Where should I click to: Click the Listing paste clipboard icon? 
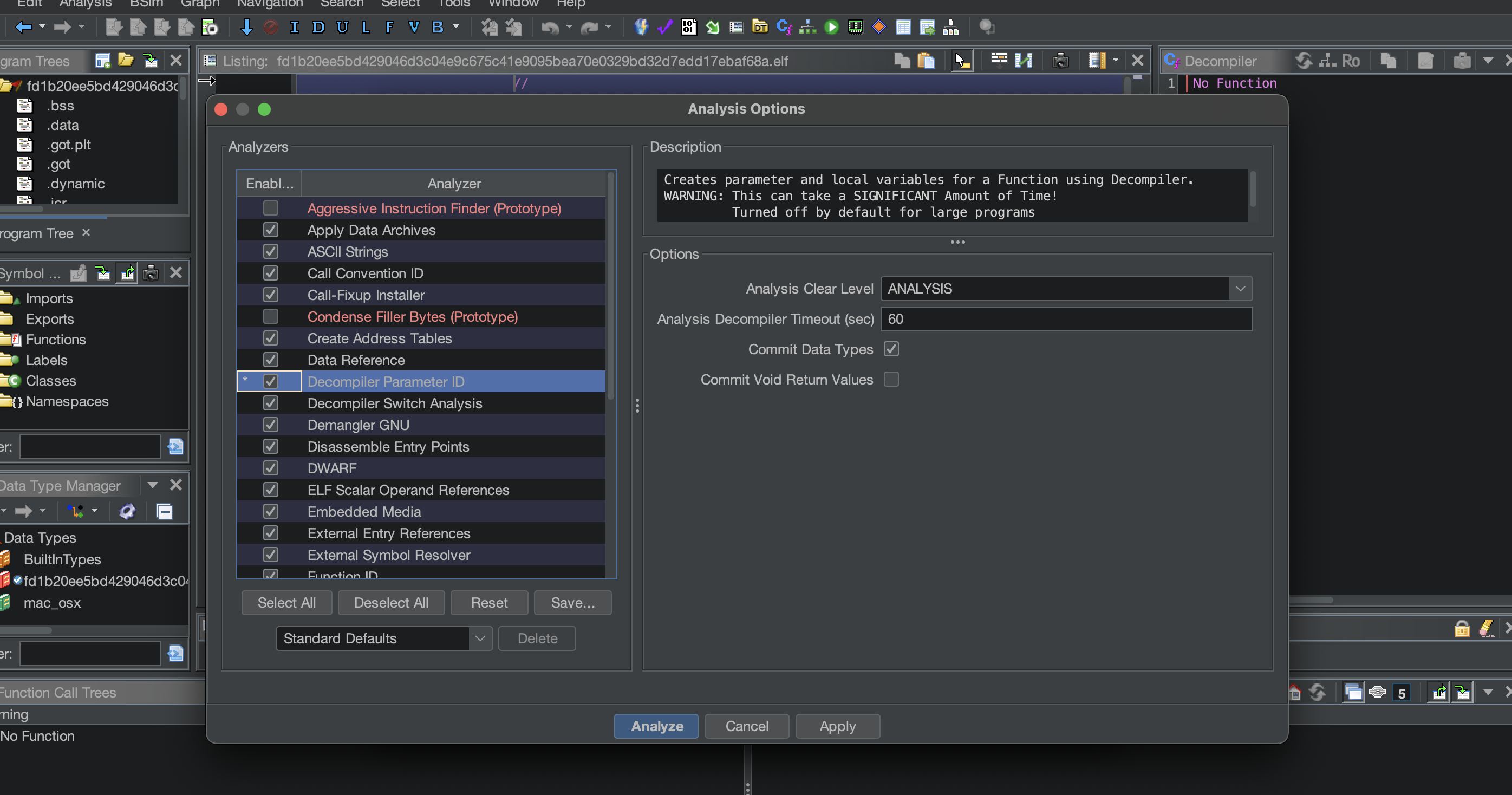tap(926, 61)
